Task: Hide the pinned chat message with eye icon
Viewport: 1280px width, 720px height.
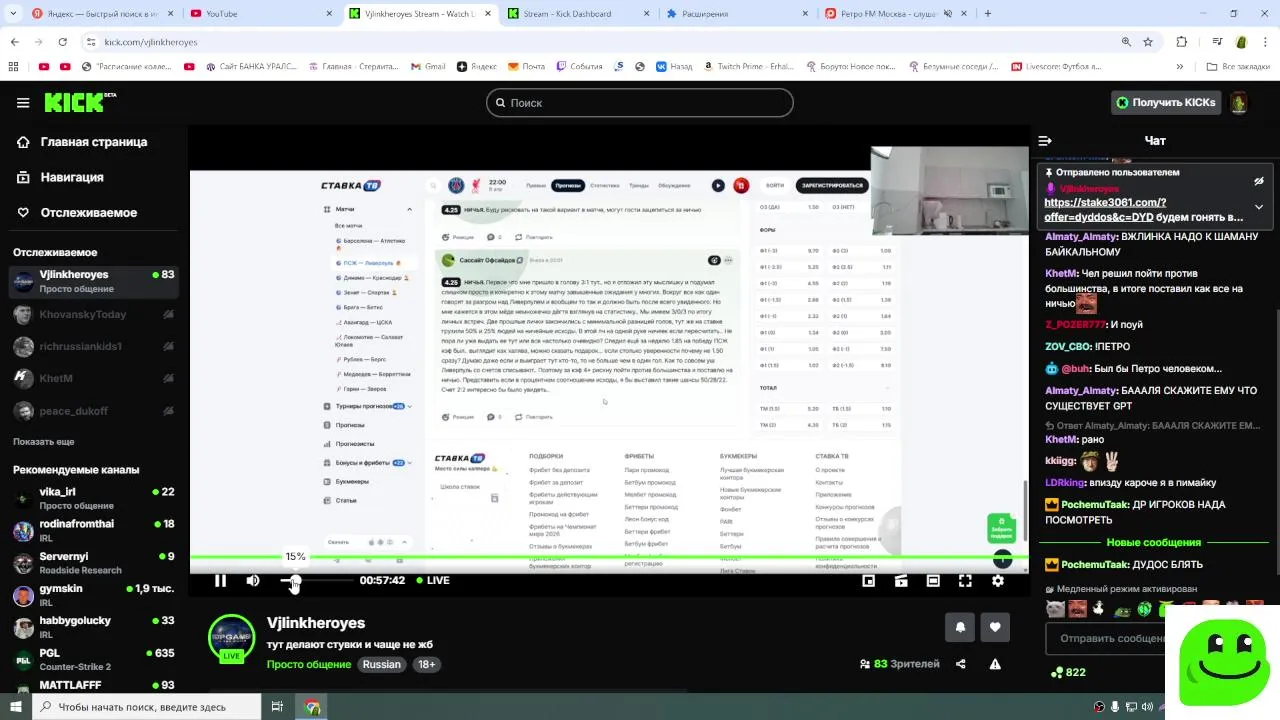Action: point(1259,181)
